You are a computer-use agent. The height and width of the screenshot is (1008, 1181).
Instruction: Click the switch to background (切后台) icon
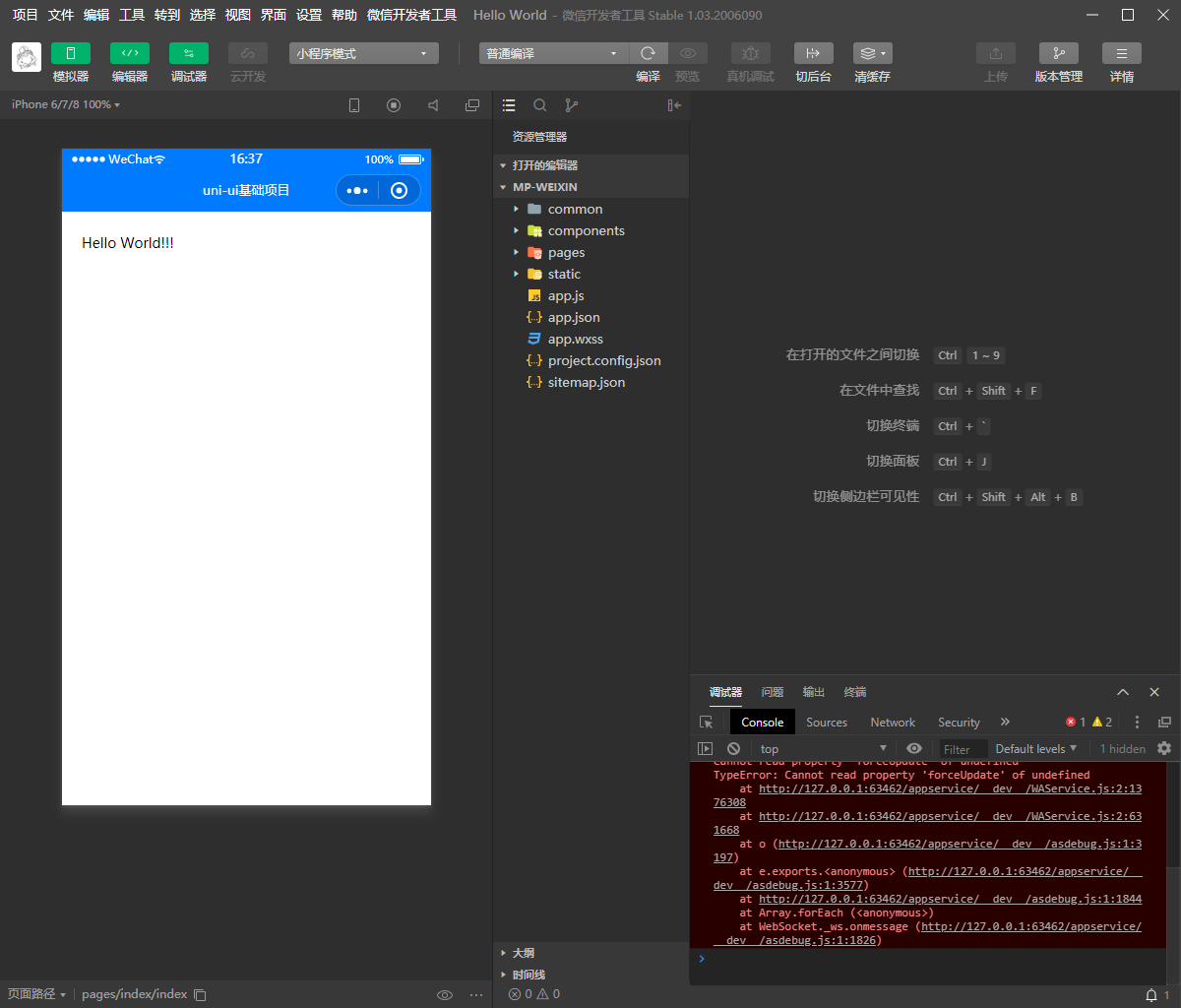814,53
